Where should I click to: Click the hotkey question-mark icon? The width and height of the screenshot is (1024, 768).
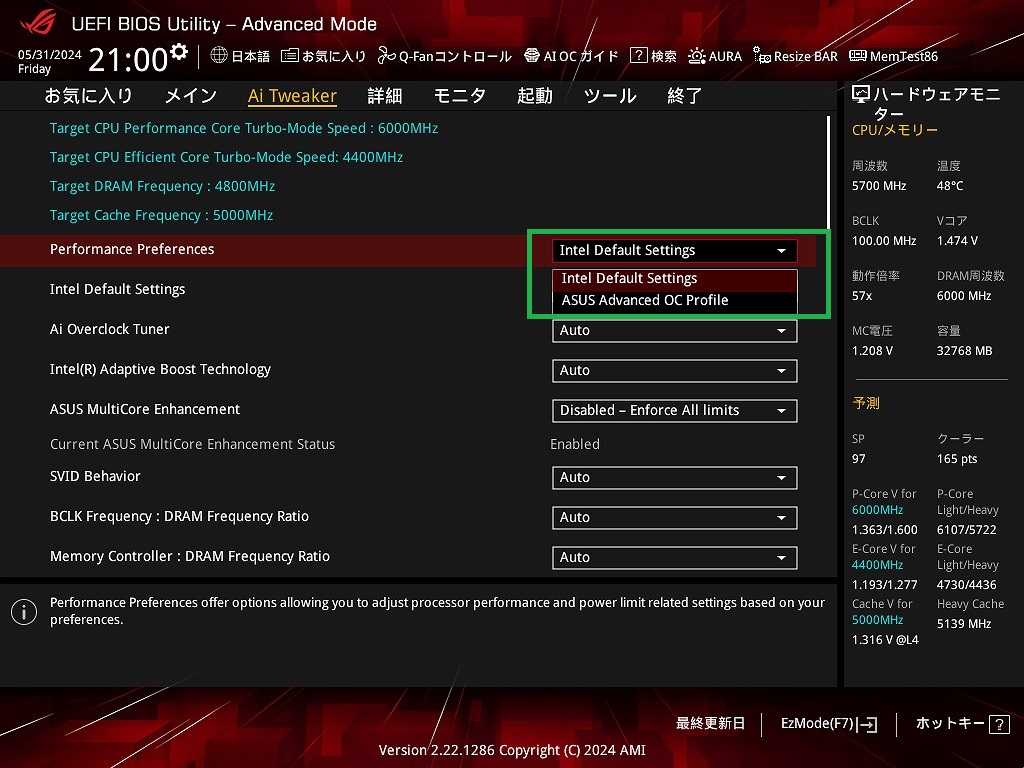[999, 724]
